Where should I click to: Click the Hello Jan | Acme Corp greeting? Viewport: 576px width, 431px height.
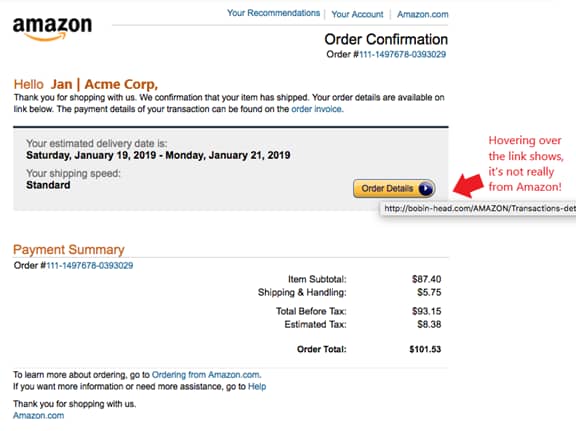(86, 85)
